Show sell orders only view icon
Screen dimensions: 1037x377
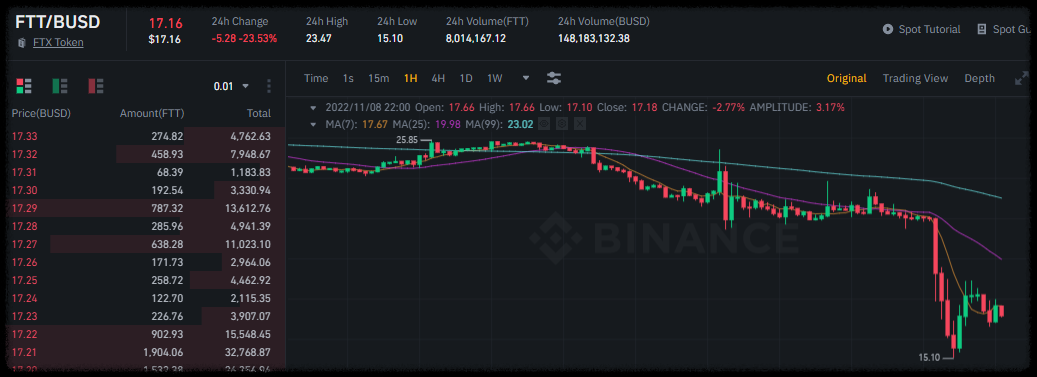click(x=95, y=85)
